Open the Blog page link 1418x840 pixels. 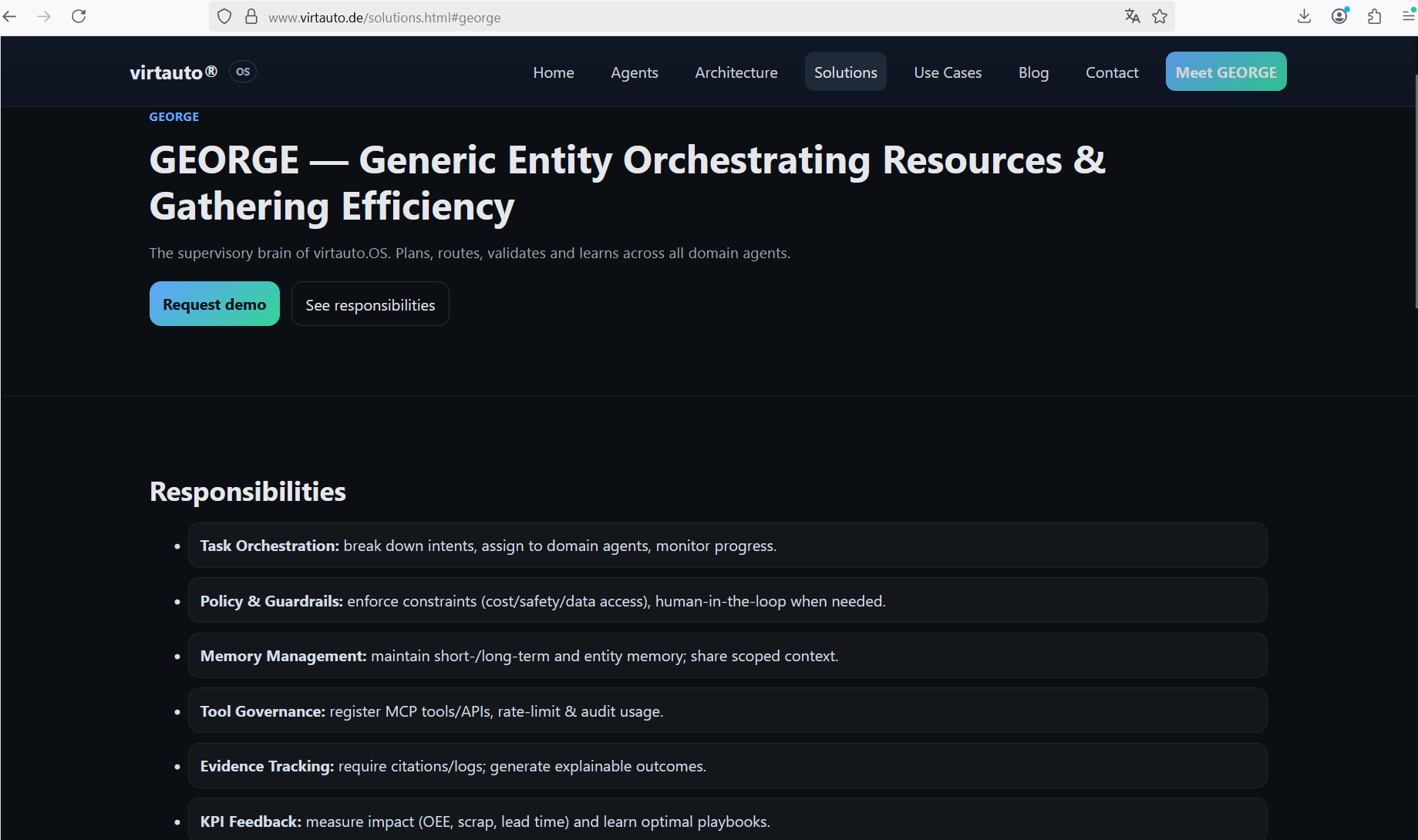pyautogui.click(x=1033, y=72)
